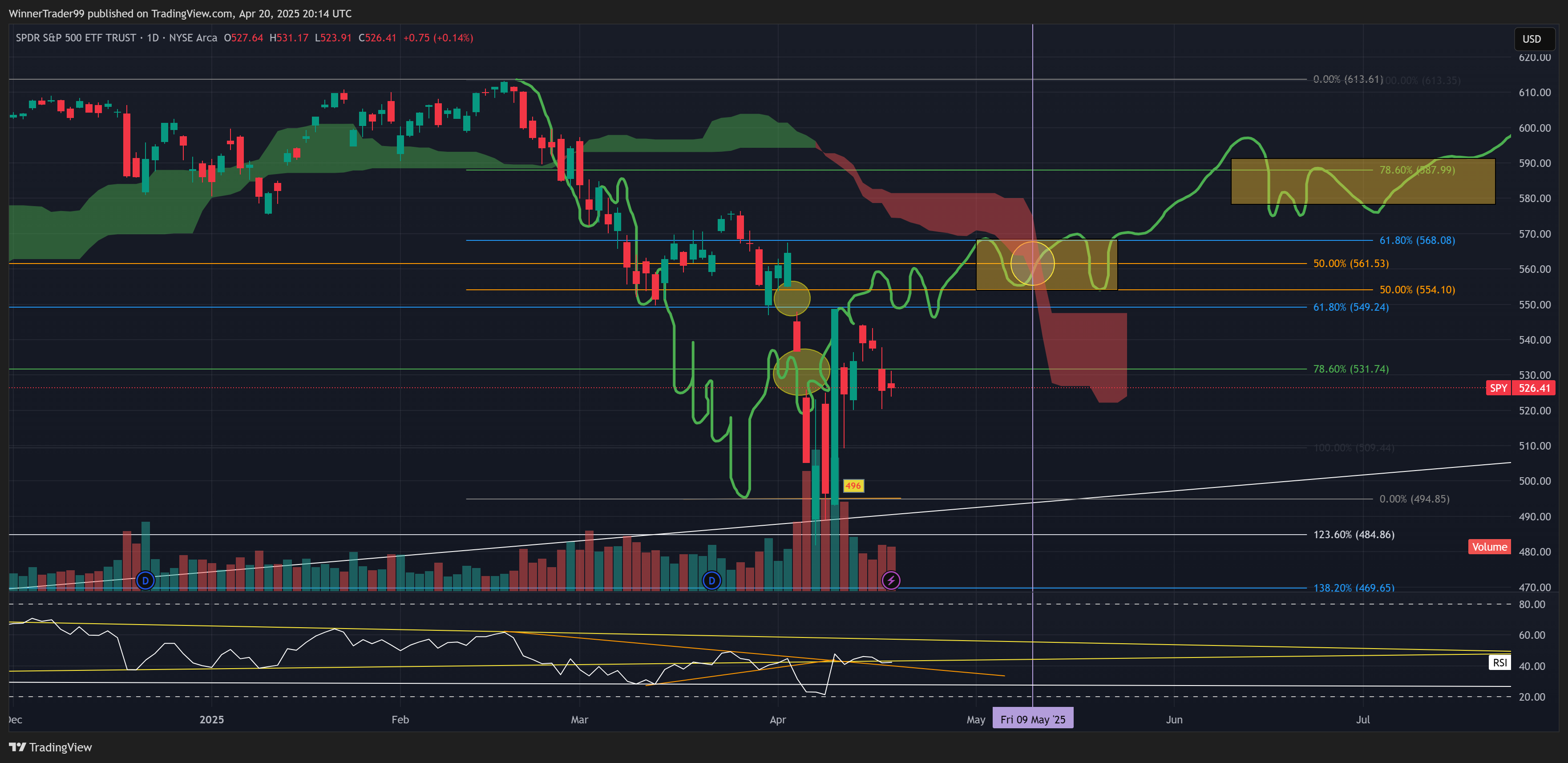The height and width of the screenshot is (763, 1568).
Task: Click the +0.75 (+0.14%) change value
Action: coord(438,38)
